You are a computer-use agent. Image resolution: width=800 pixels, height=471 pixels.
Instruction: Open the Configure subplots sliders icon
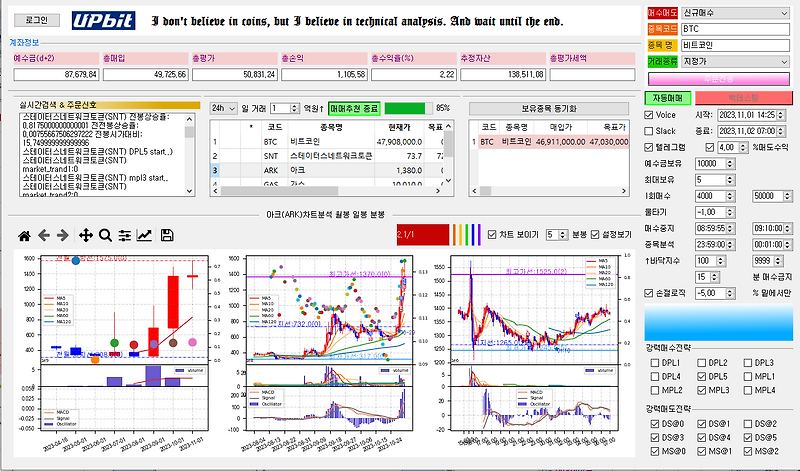pos(124,235)
